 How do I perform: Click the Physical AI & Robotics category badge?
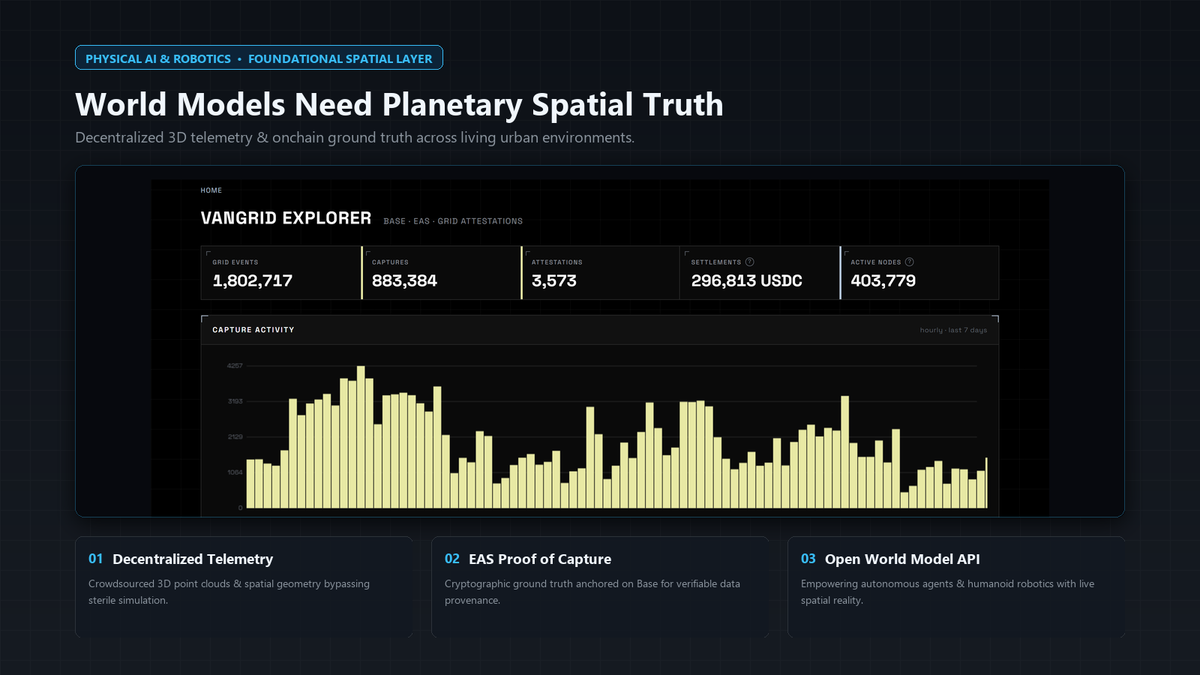click(259, 58)
